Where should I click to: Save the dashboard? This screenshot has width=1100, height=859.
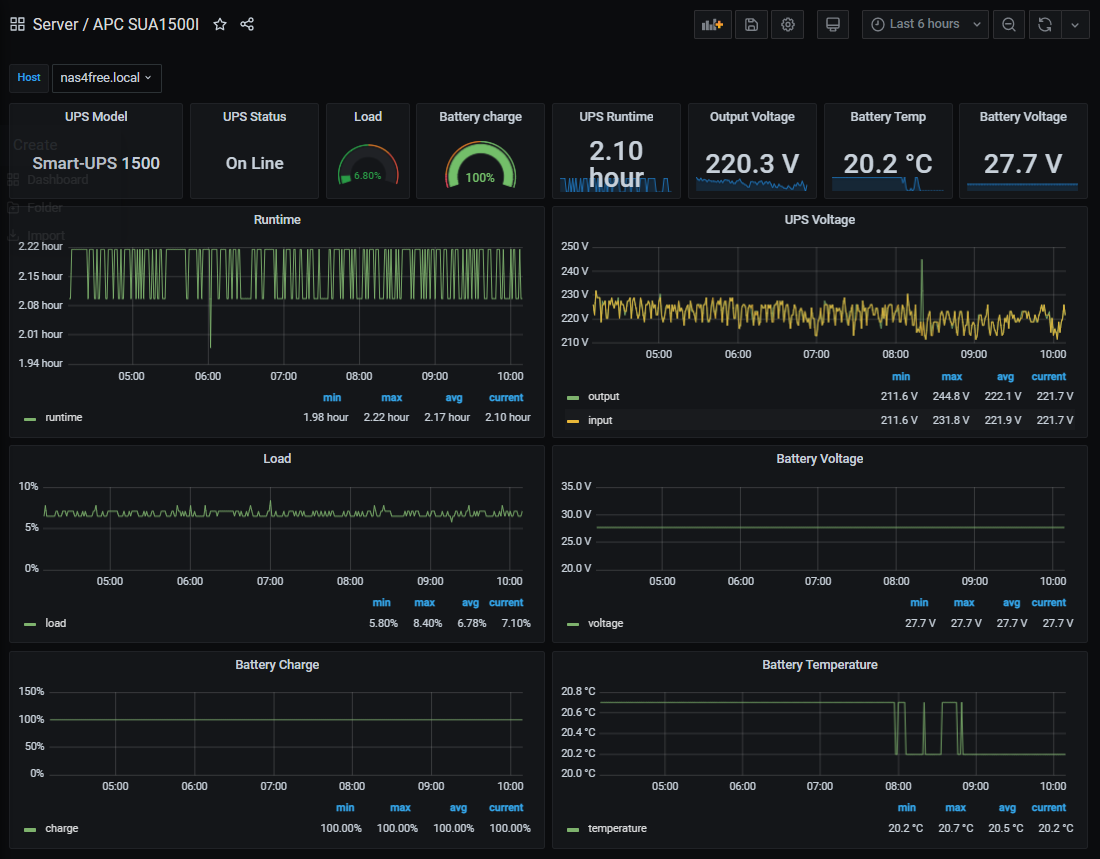[751, 25]
